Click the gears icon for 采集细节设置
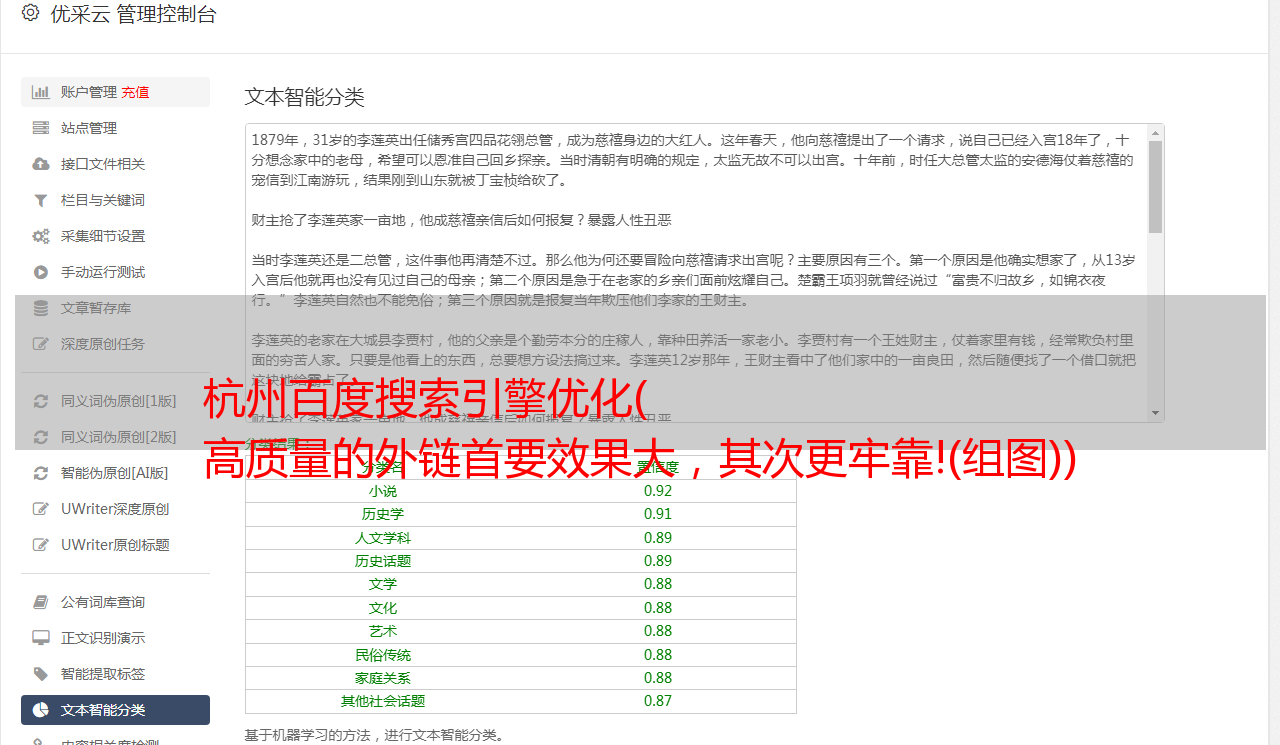Screen dimensions: 1280x745 click(x=41, y=236)
